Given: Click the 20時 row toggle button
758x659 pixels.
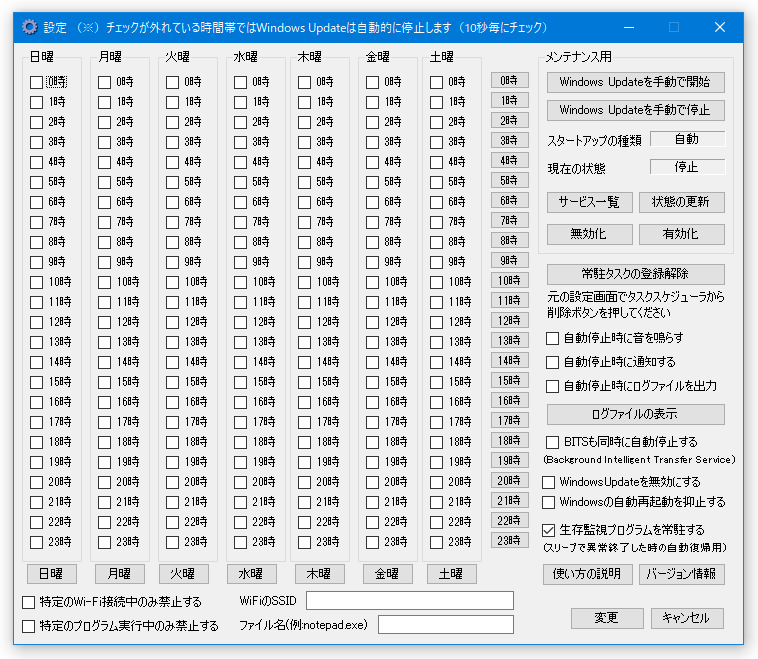Looking at the screenshot, I should 510,481.
